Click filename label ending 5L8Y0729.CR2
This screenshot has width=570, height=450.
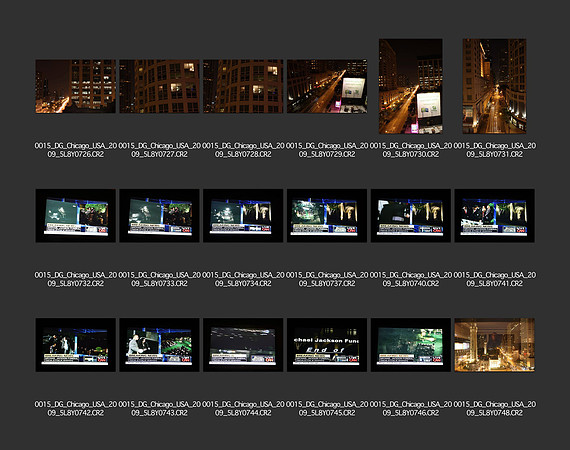tap(327, 150)
